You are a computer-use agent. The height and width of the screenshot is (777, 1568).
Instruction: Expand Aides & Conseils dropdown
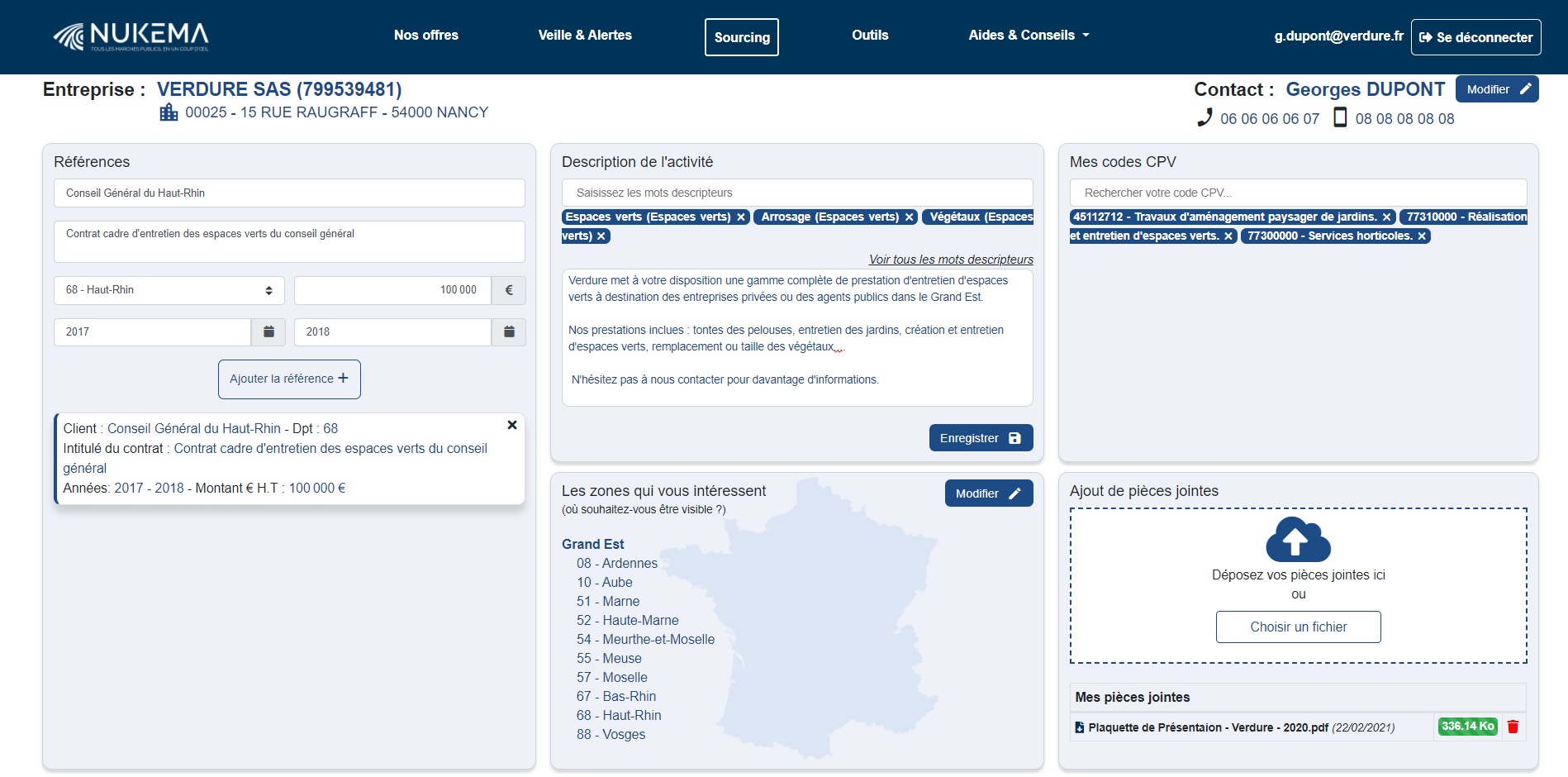tap(1029, 36)
